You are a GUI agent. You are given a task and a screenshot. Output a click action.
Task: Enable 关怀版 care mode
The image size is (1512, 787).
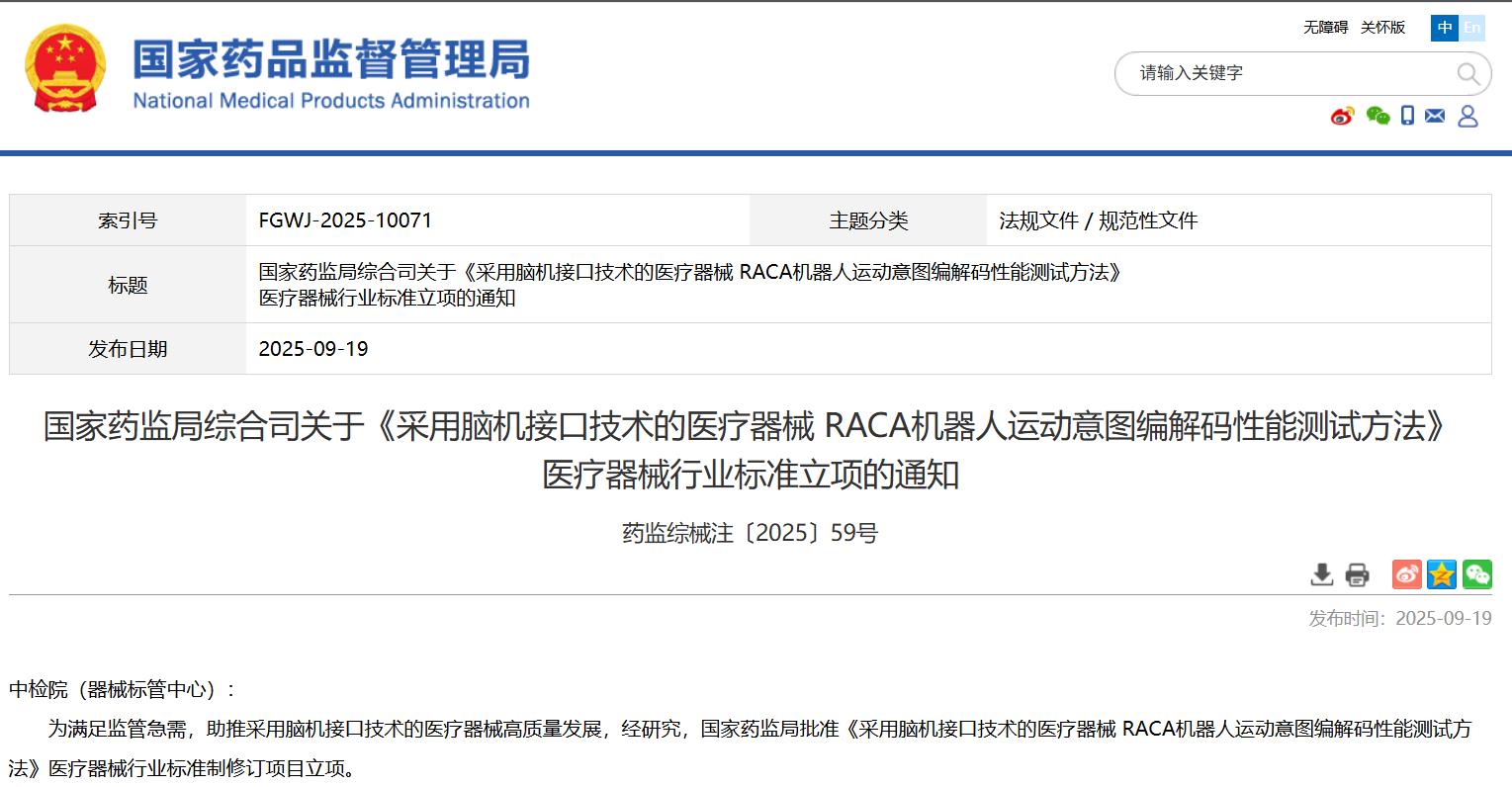[x=1382, y=28]
